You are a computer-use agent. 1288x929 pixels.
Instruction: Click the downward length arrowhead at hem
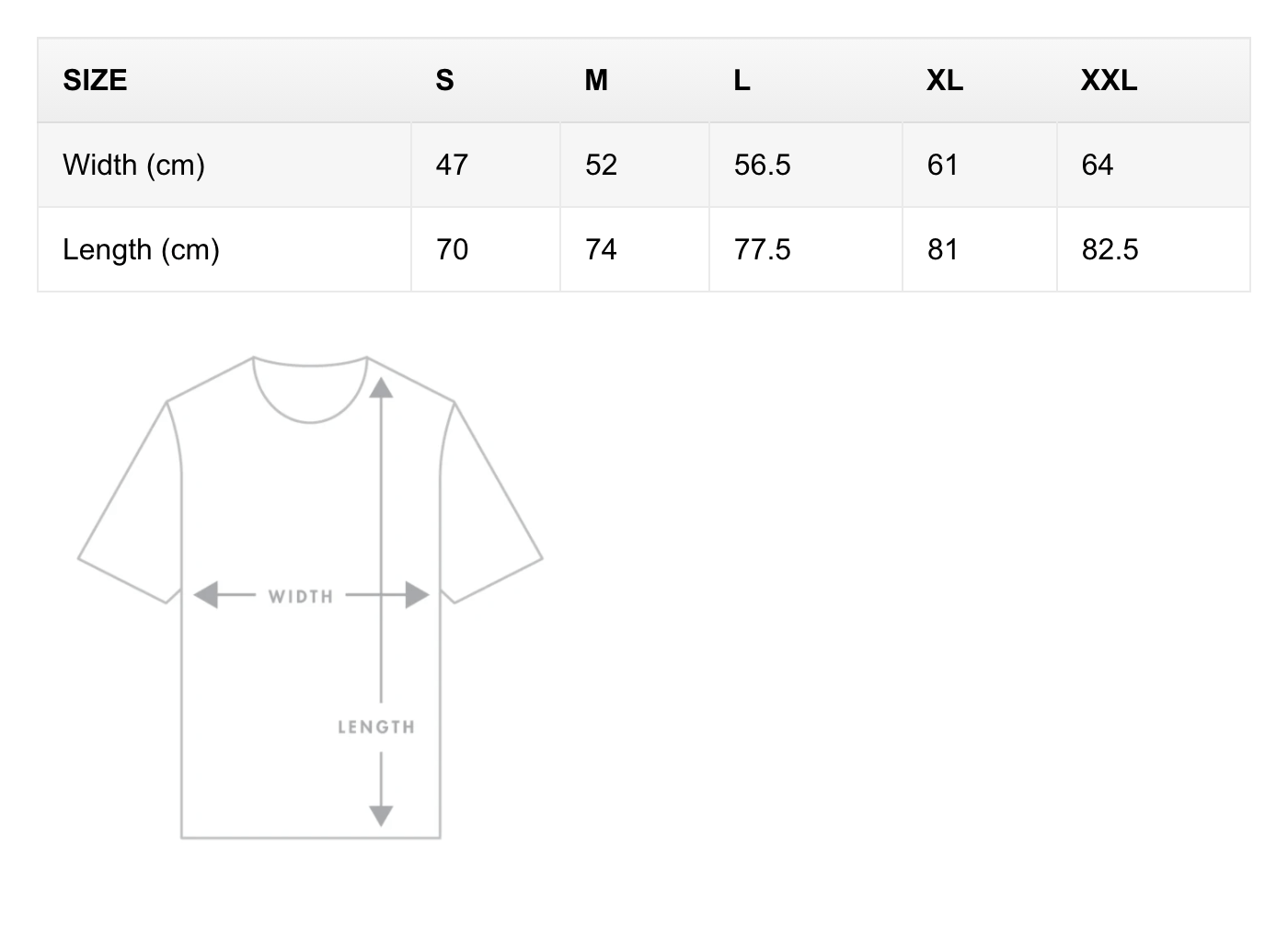pos(381,815)
